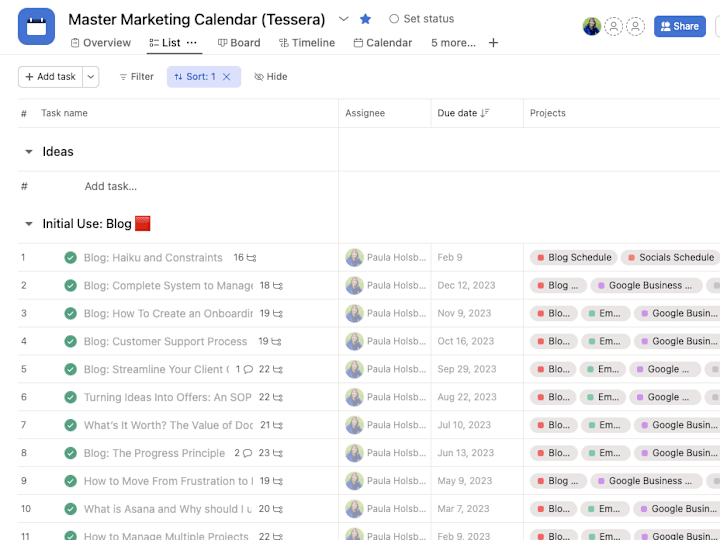Click Task name column header
Image resolution: width=720 pixels, height=540 pixels.
[x=64, y=113]
